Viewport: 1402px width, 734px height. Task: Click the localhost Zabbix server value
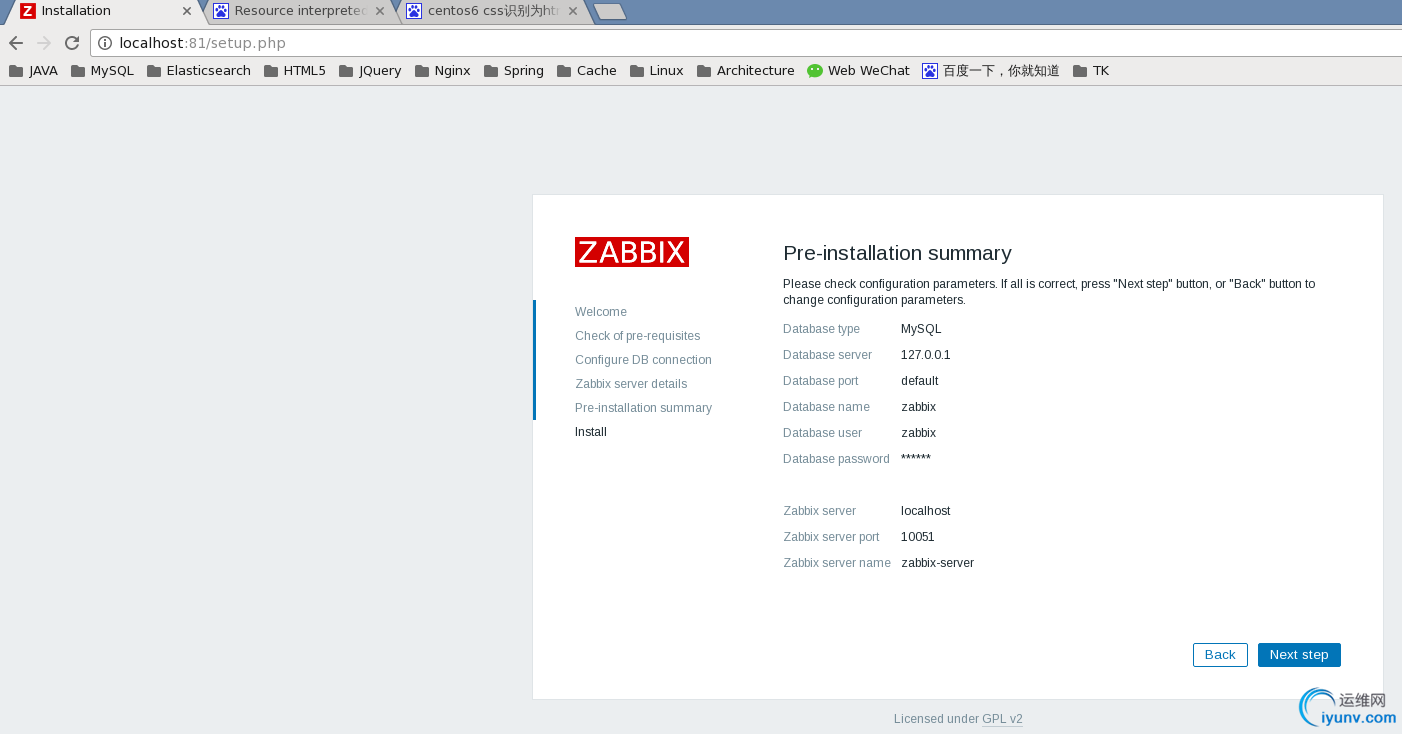click(926, 511)
